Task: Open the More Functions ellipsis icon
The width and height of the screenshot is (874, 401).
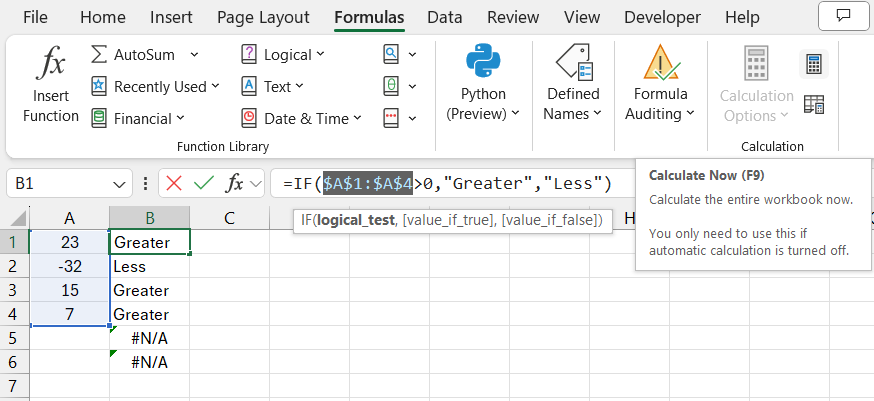Action: (392, 118)
